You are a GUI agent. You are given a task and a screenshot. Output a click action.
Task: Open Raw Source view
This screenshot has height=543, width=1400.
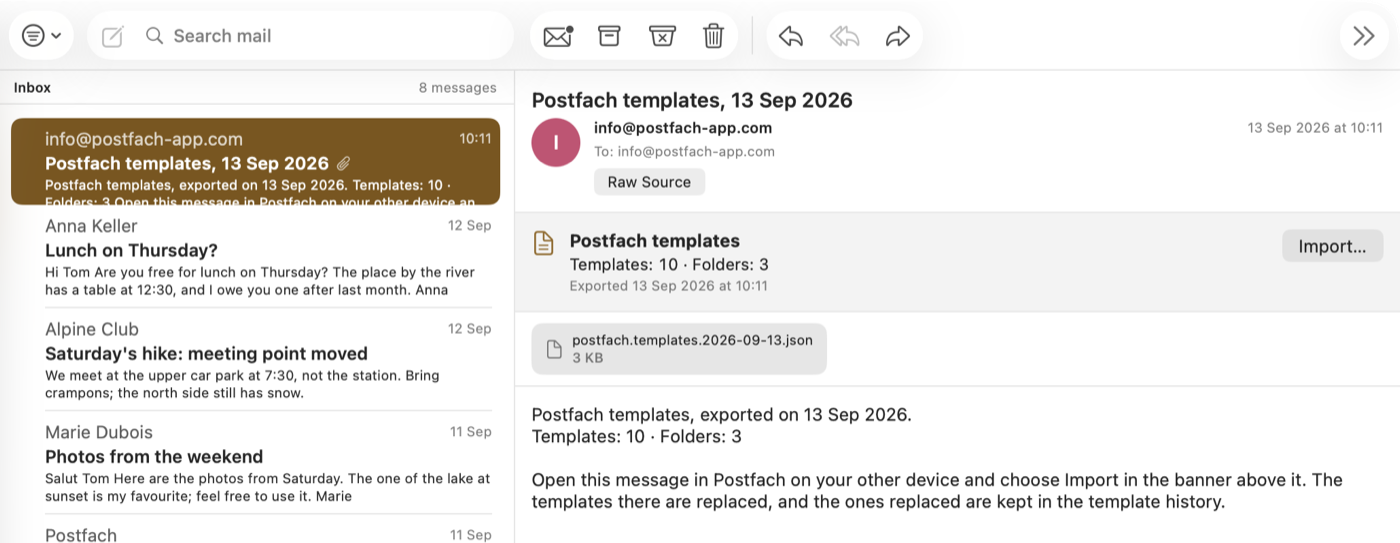(649, 182)
